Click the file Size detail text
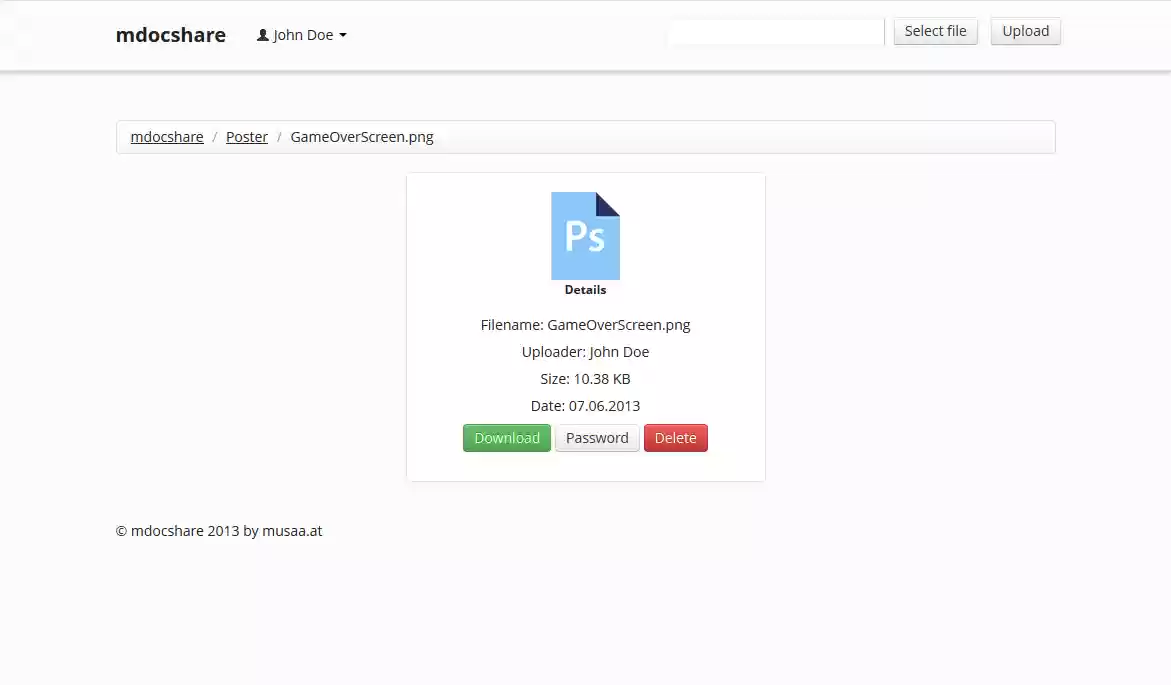Viewport: 1171px width, 685px height. 585,378
